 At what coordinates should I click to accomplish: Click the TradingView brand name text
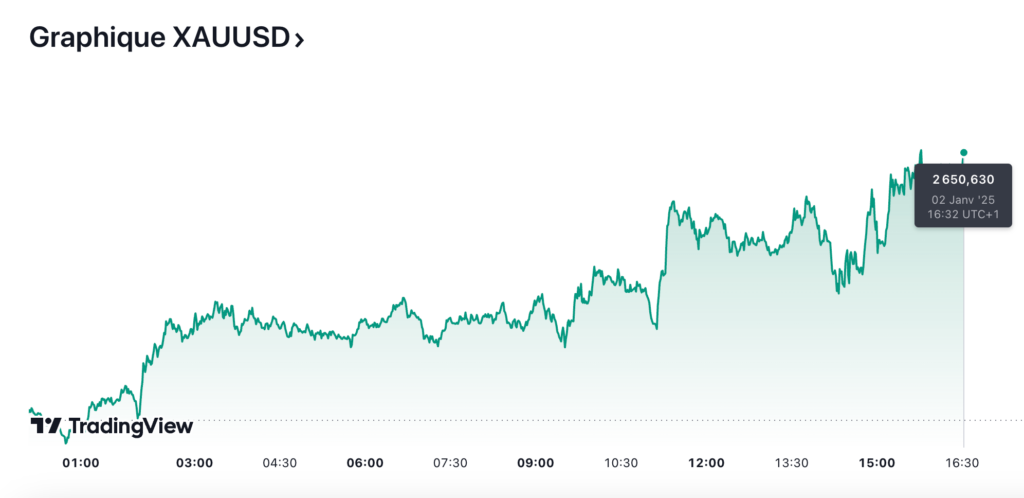click(x=130, y=426)
